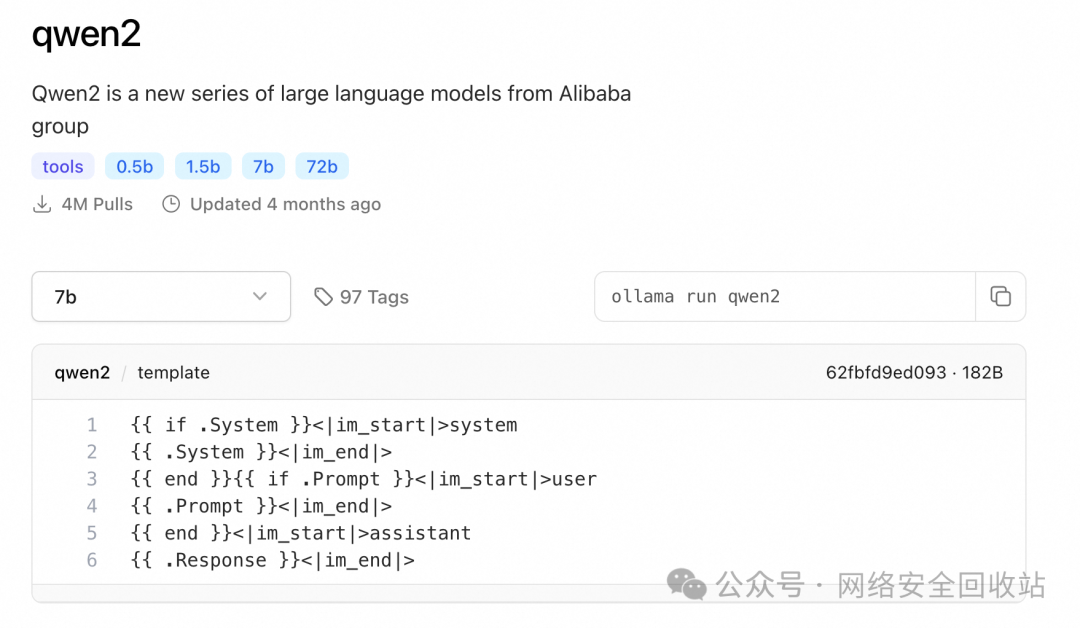Click the download icon next to 4M Pulls
The width and height of the screenshot is (1080, 628).
click(42, 205)
